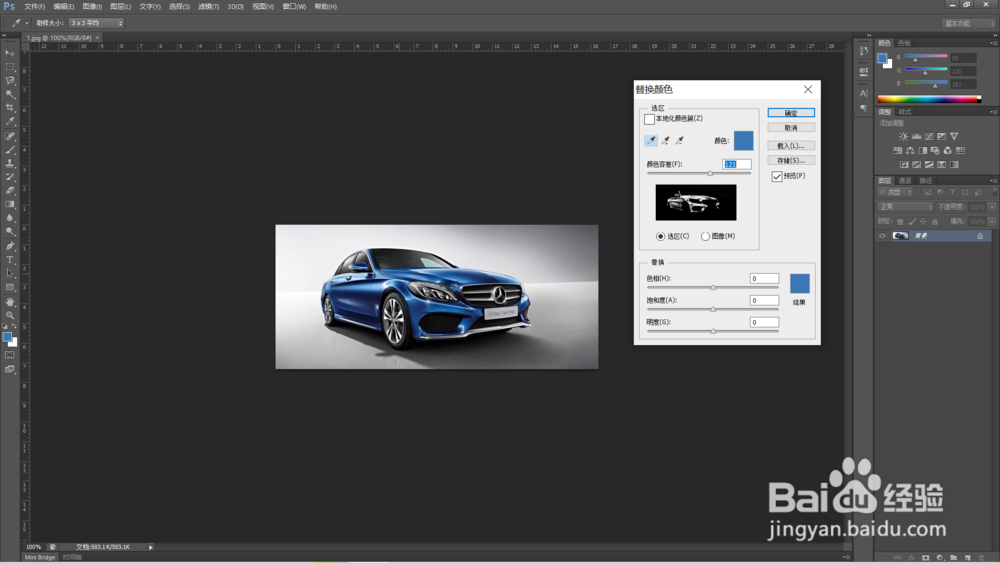Choose the Image (M) radio button
This screenshot has width=1000, height=563.
tap(705, 237)
